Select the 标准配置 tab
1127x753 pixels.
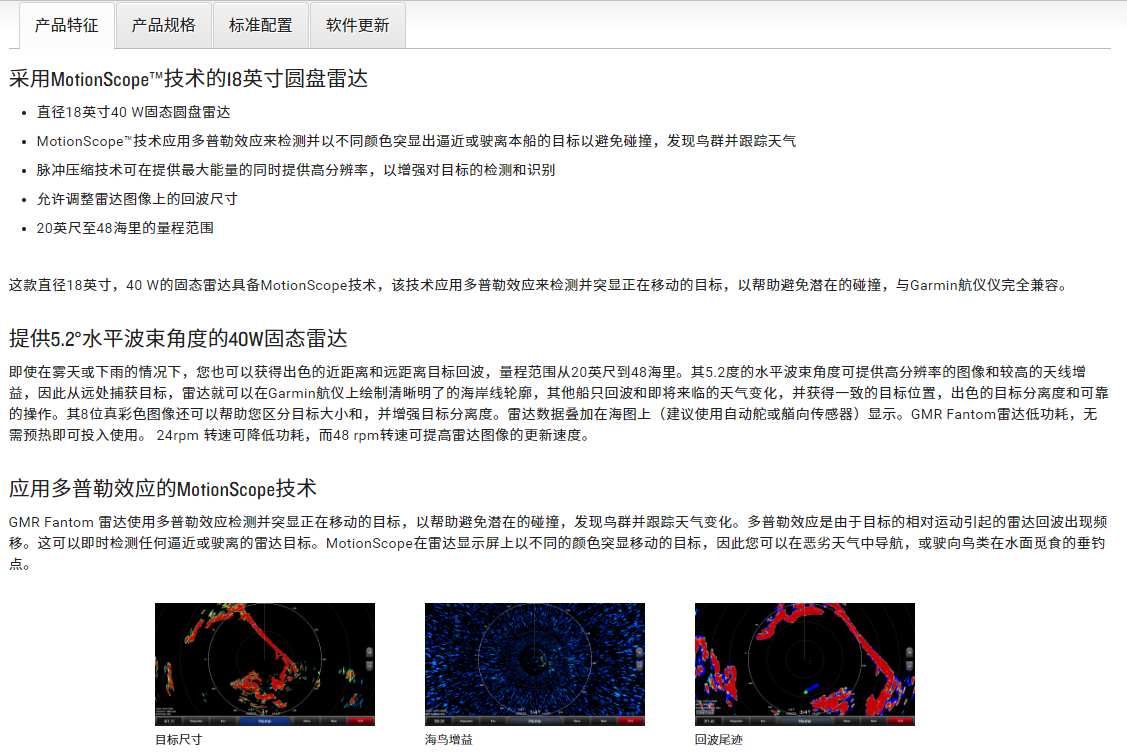coord(260,25)
